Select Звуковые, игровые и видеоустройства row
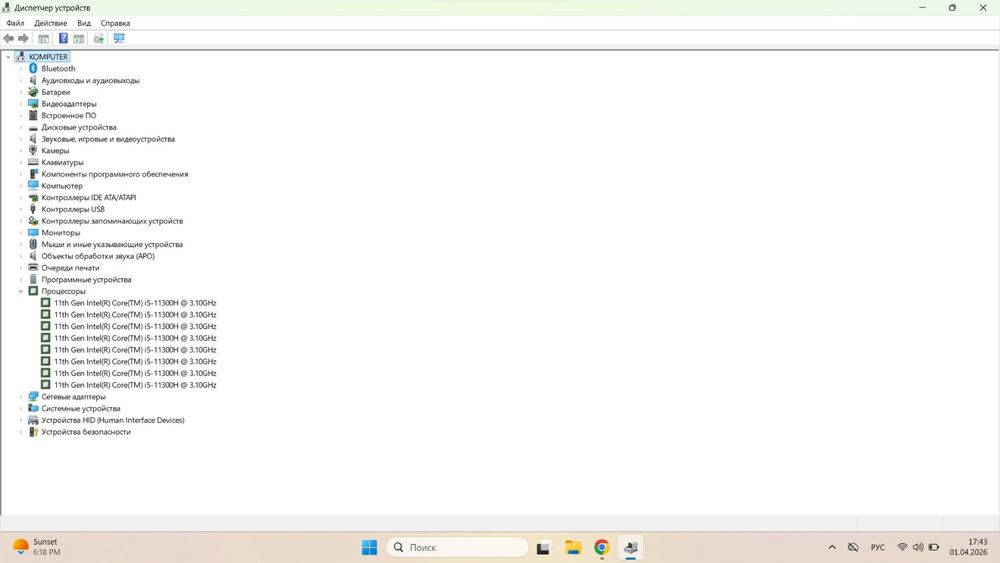Viewport: 1000px width, 563px height. point(108,139)
